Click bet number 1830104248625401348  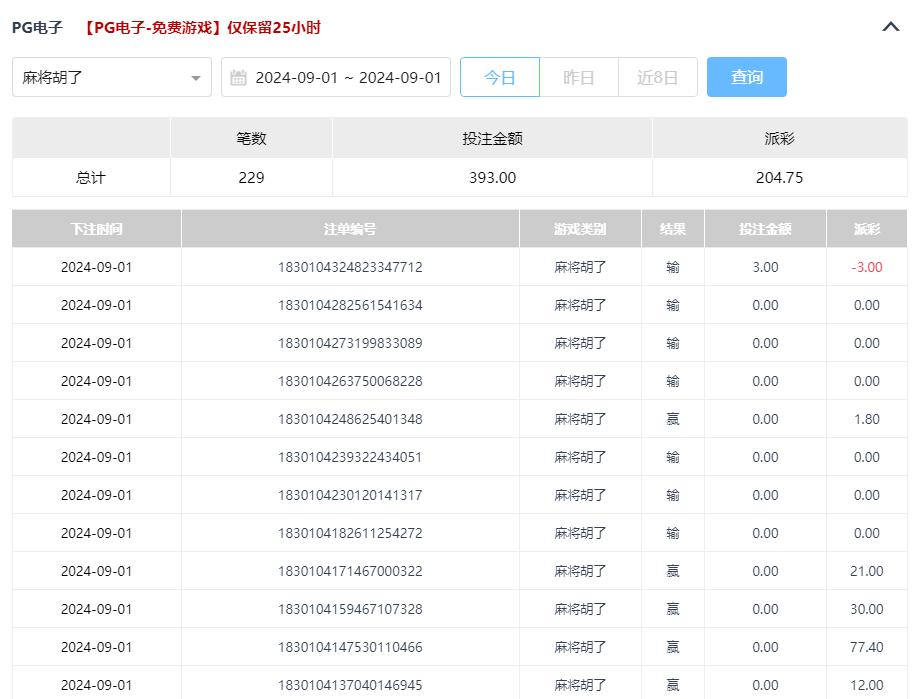350,419
